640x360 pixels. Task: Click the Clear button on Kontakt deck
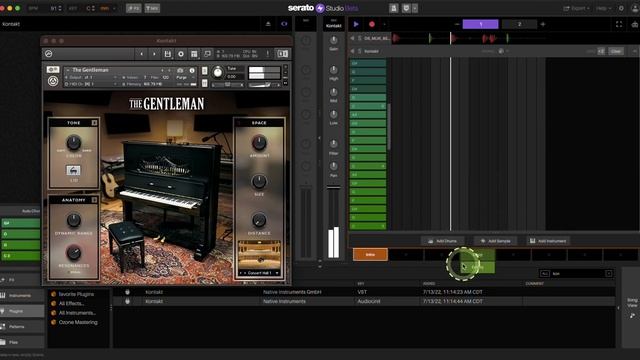pos(616,51)
